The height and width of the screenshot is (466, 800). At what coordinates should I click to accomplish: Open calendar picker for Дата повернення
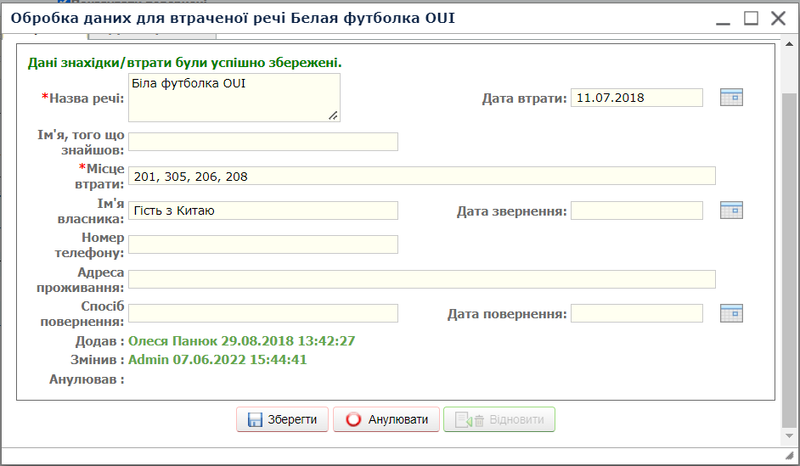733,313
